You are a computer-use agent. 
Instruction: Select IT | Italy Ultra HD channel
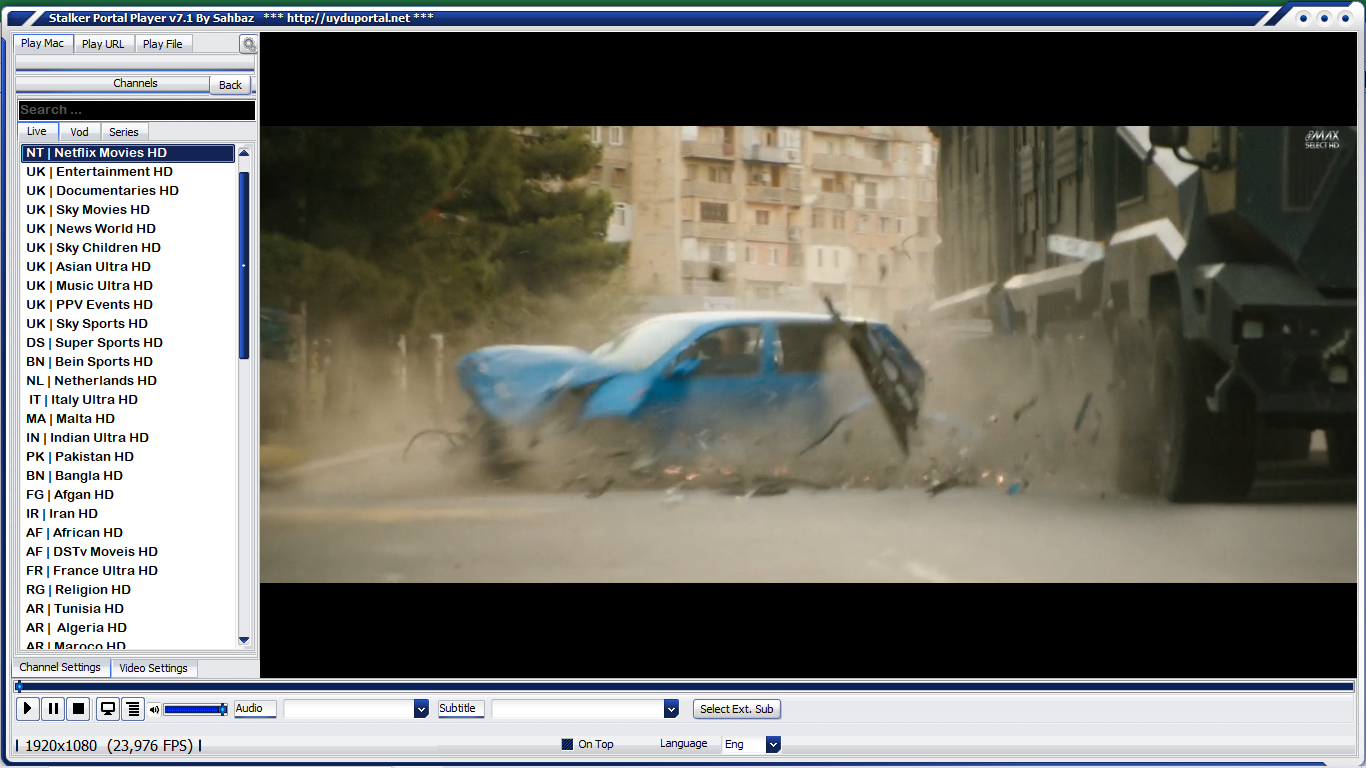point(128,400)
